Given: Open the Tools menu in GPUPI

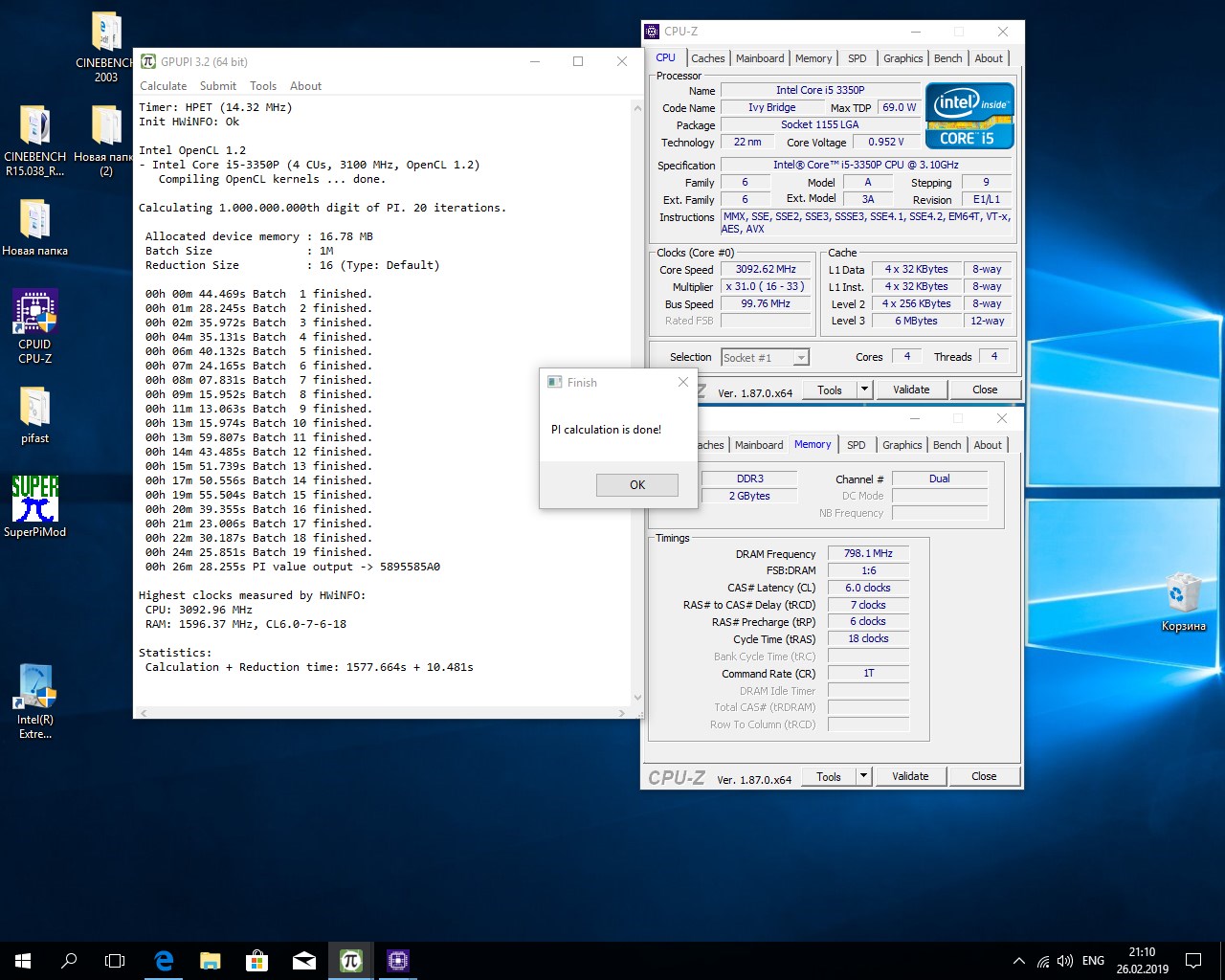Looking at the screenshot, I should [263, 86].
